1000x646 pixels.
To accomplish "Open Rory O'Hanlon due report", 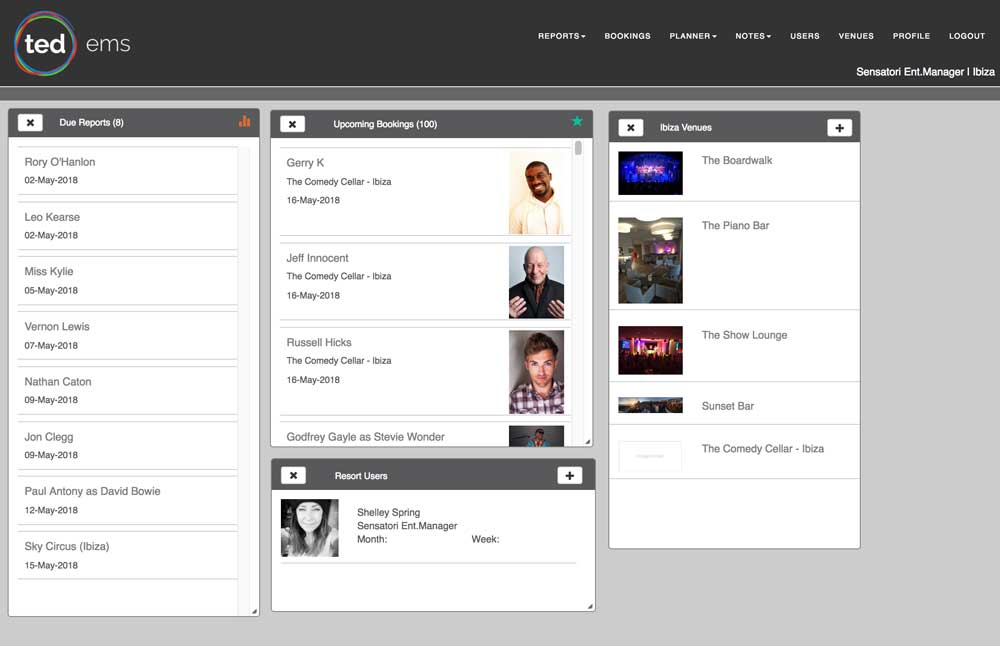I will (x=60, y=162).
